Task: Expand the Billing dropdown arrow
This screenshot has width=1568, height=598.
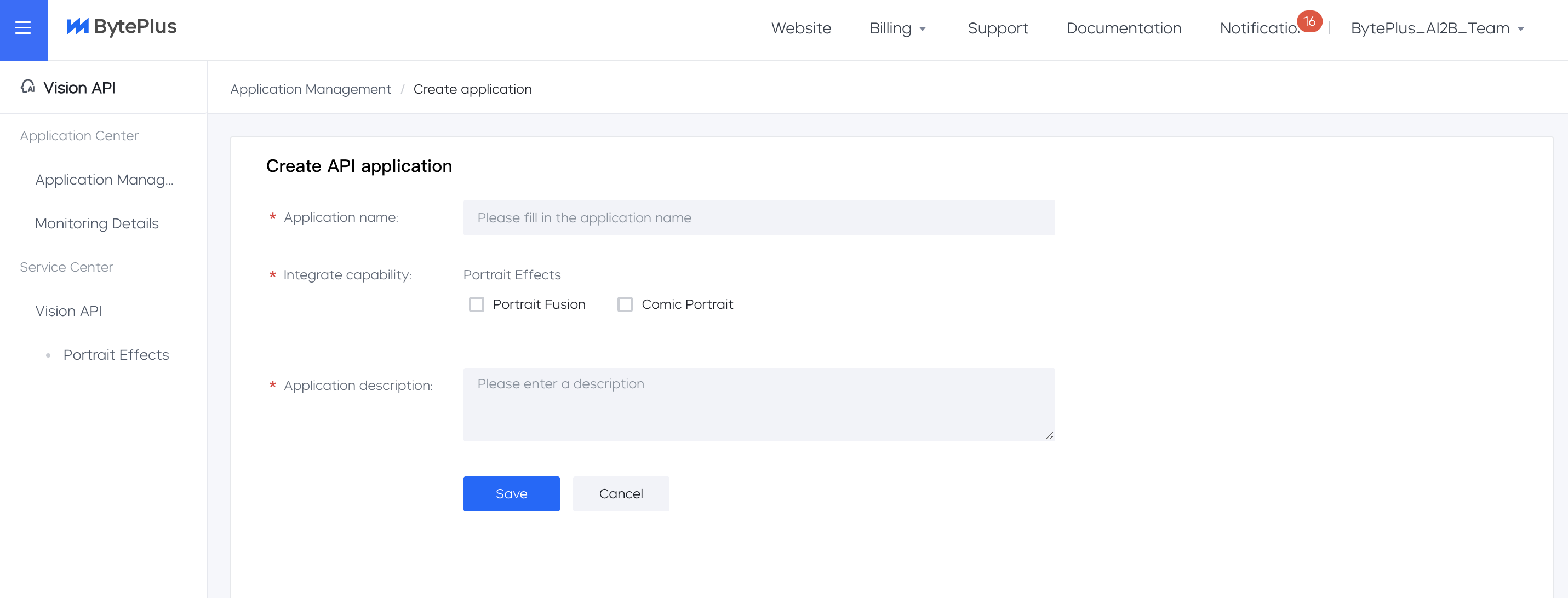Action: [922, 28]
